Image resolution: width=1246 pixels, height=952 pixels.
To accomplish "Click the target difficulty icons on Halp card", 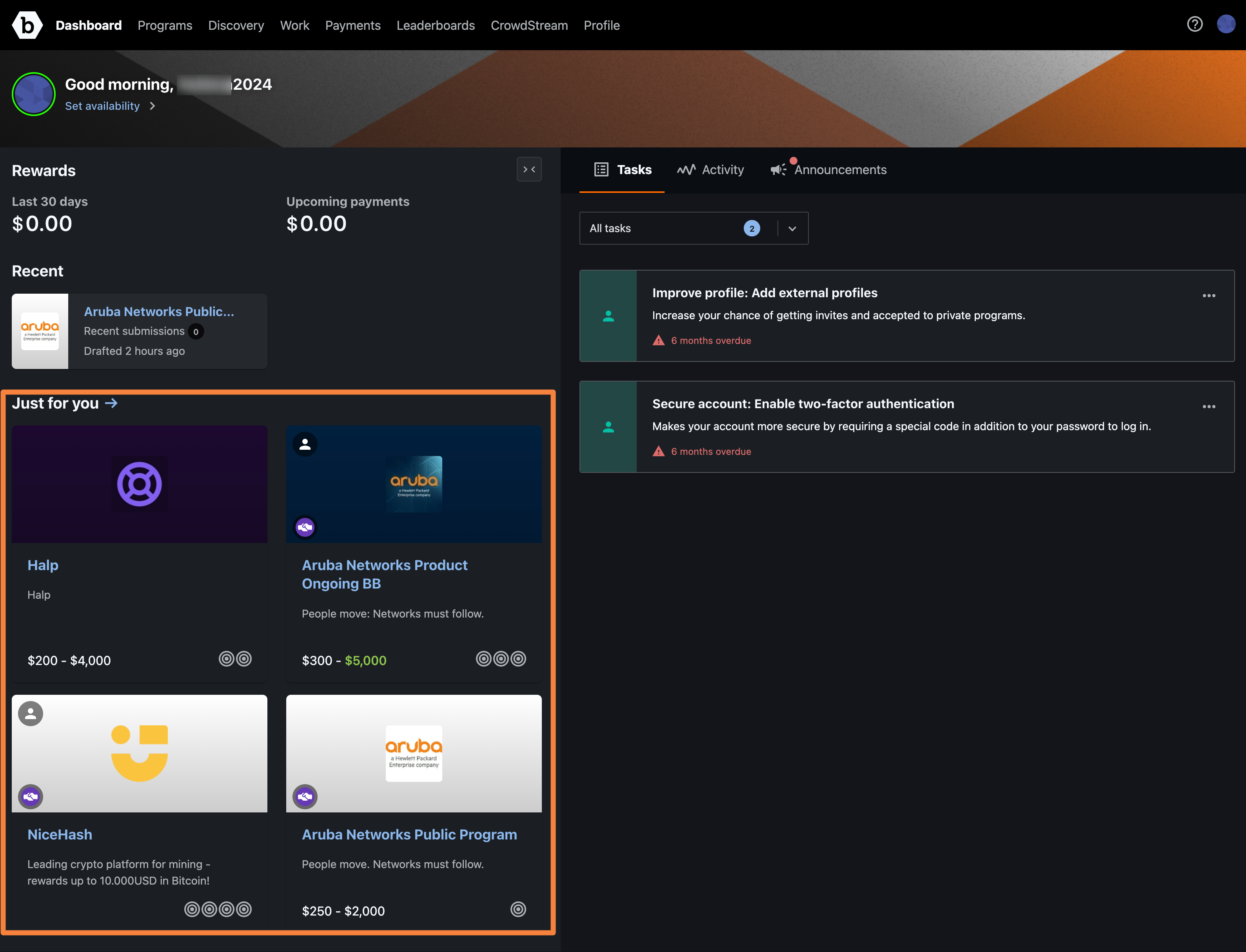I will pos(235,659).
